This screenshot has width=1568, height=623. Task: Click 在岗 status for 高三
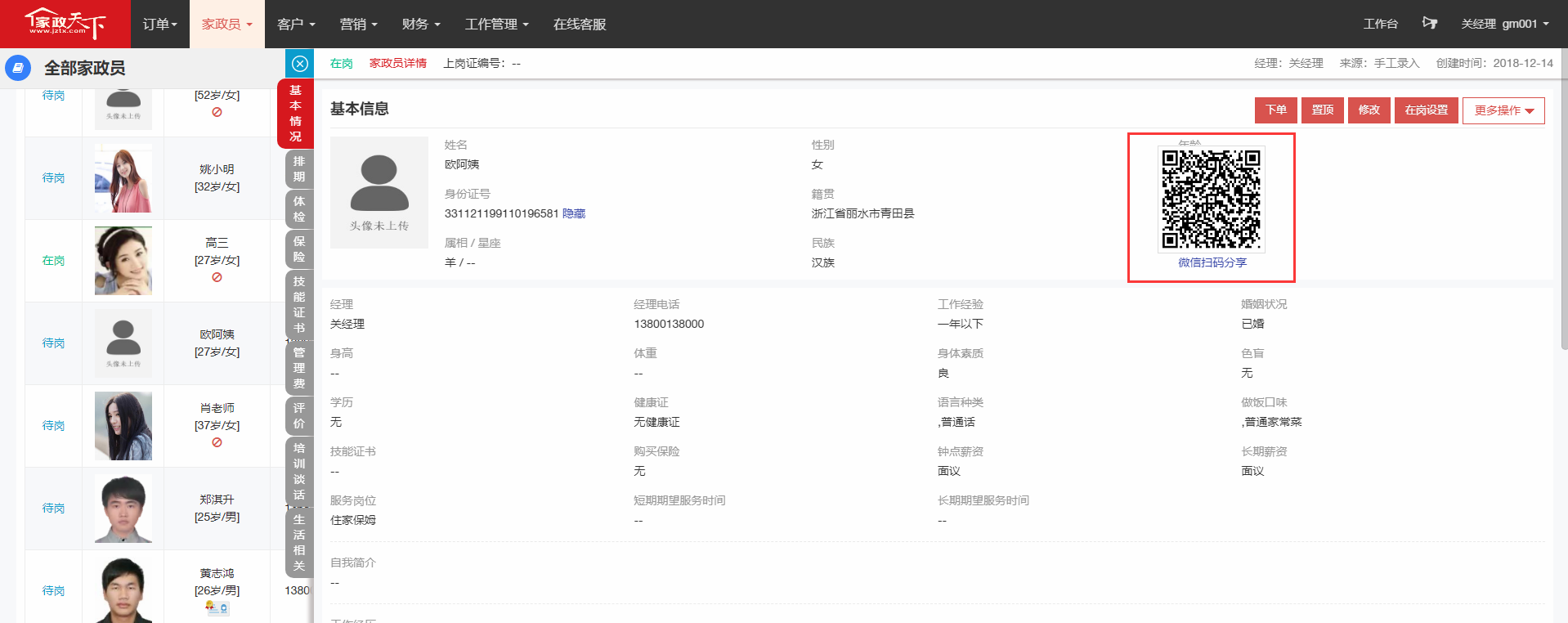pyautogui.click(x=53, y=261)
